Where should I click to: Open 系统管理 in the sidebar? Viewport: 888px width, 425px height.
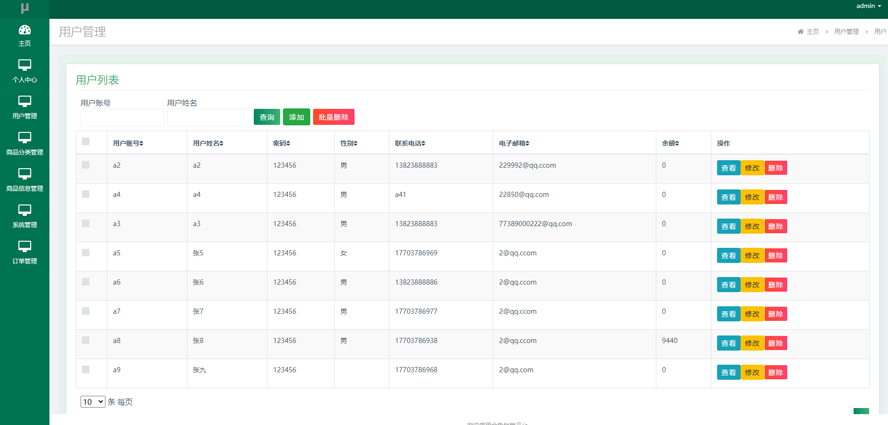coord(24,216)
